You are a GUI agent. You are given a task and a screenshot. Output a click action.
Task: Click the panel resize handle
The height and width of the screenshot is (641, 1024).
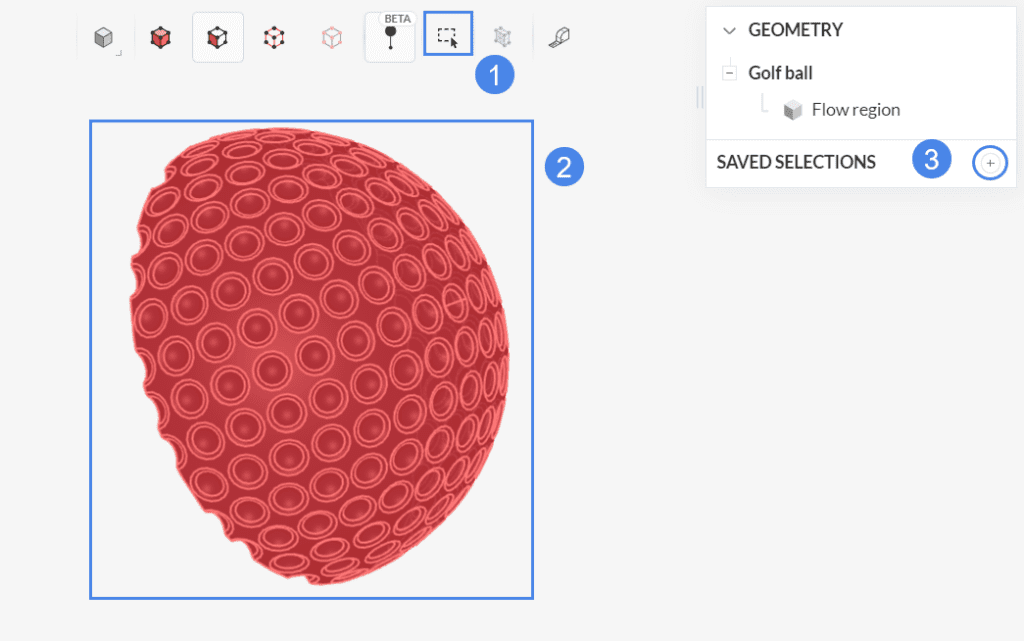(698, 98)
